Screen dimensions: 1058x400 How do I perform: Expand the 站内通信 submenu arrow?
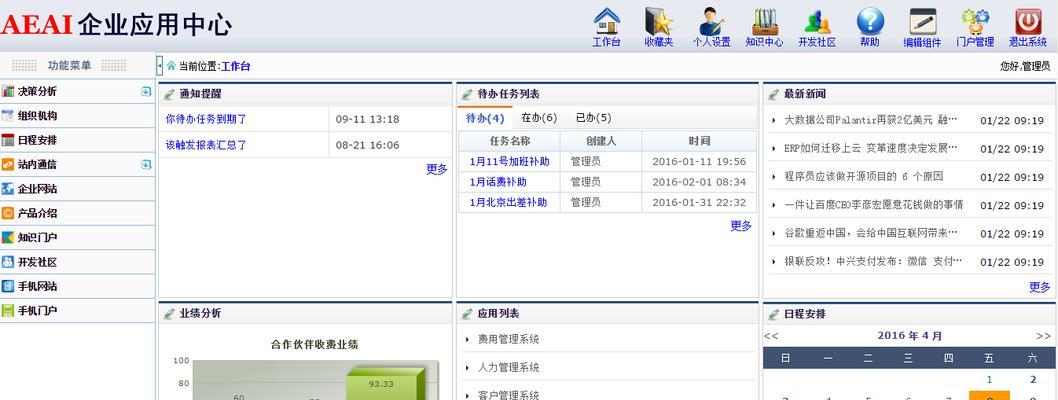[146, 165]
